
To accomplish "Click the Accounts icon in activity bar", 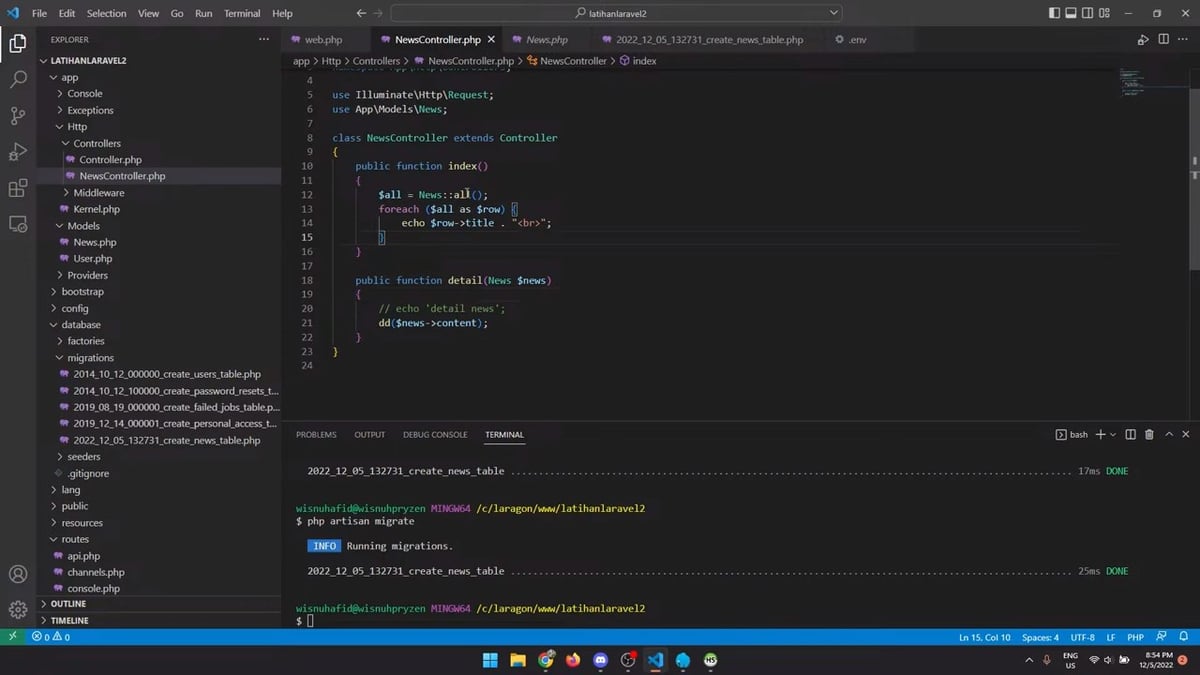I will (x=18, y=574).
